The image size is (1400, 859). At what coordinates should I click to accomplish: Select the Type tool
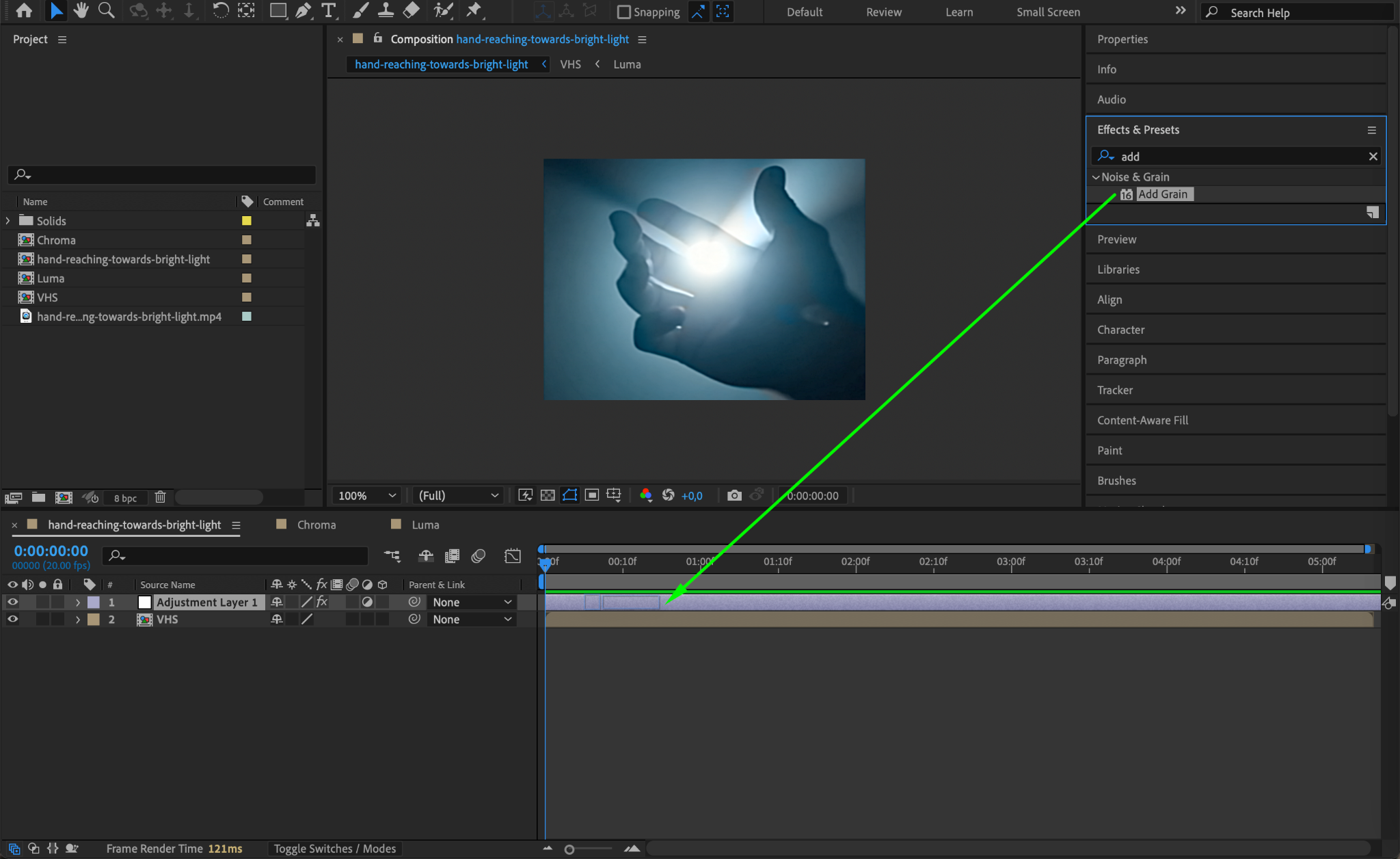click(x=329, y=10)
